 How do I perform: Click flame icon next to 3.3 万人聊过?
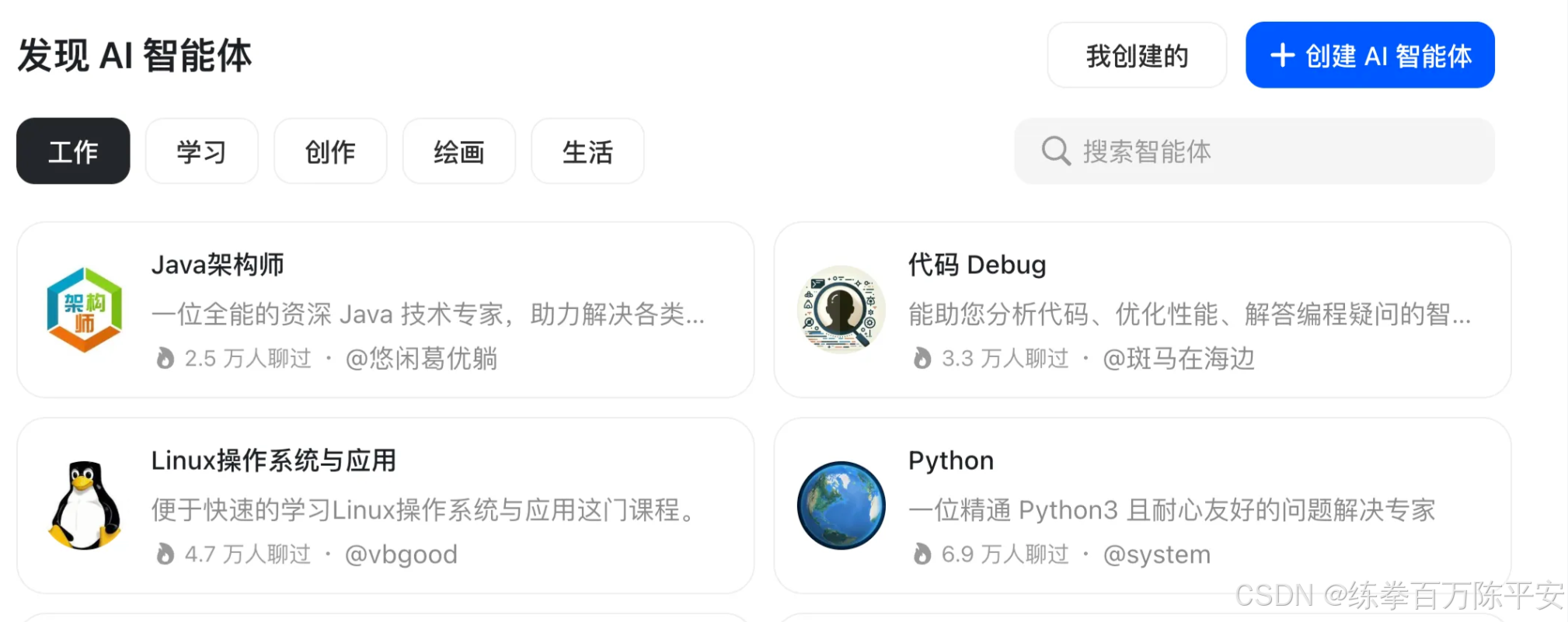pos(922,358)
